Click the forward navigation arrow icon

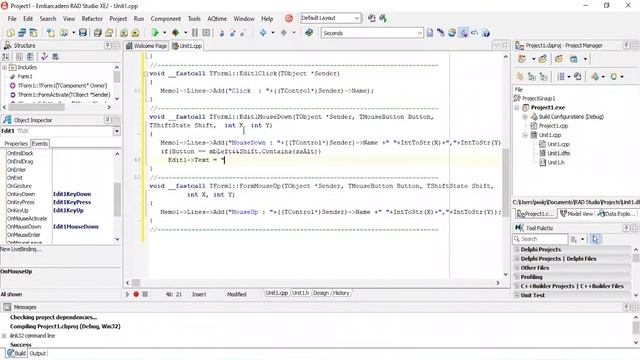click(284, 33)
